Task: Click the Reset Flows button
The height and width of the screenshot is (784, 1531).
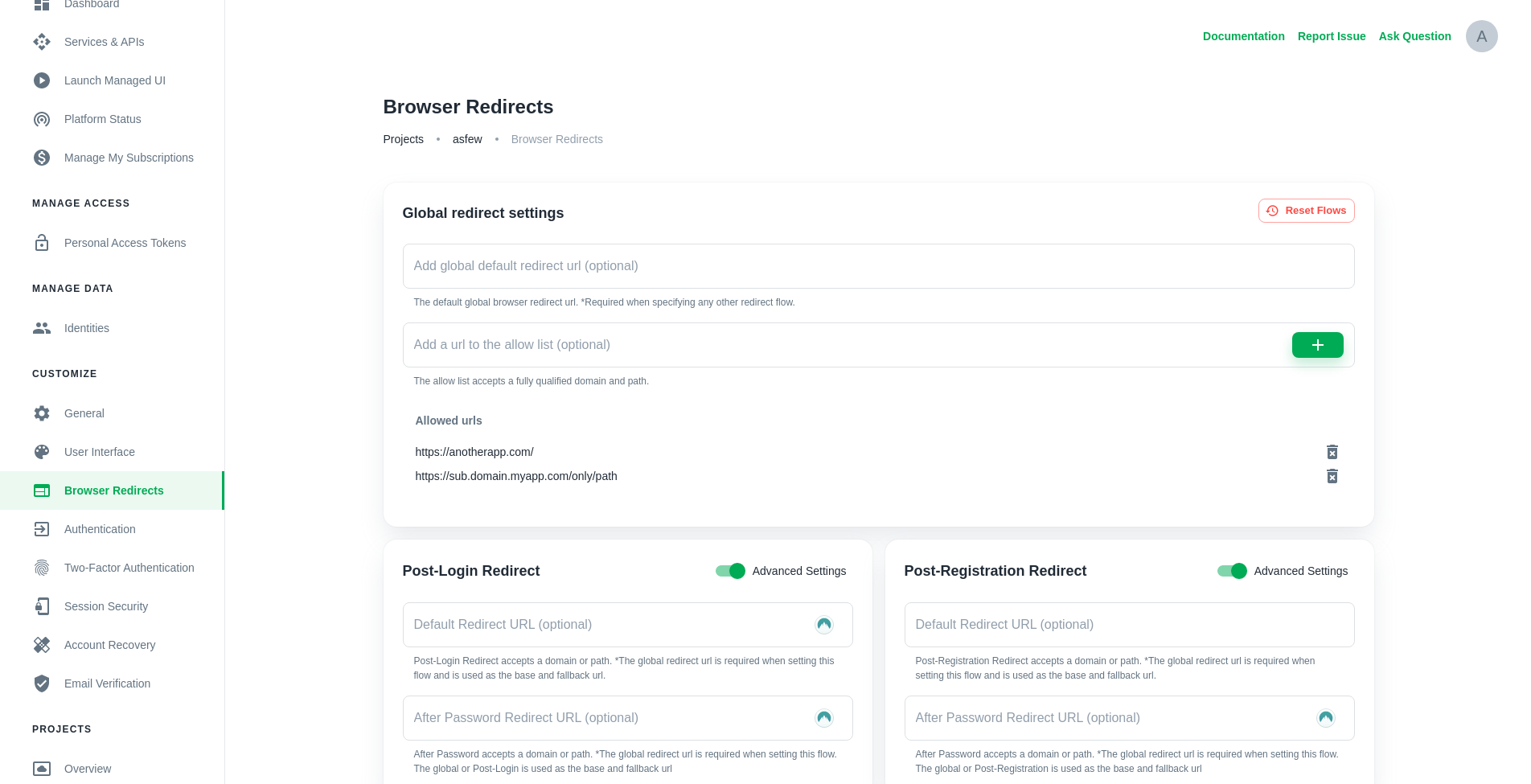Action: pos(1306,210)
